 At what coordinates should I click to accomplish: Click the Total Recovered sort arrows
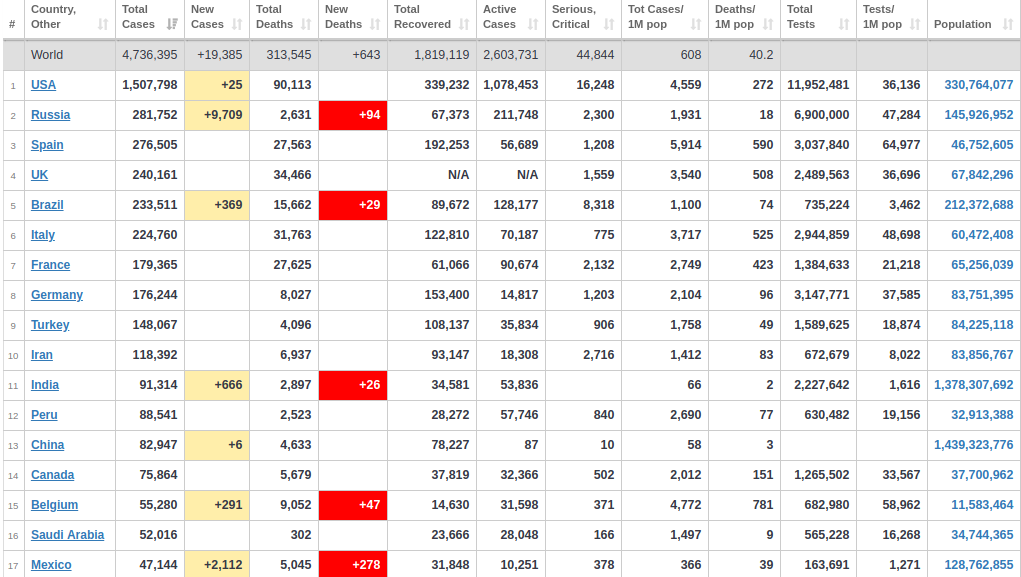pyautogui.click(x=464, y=25)
